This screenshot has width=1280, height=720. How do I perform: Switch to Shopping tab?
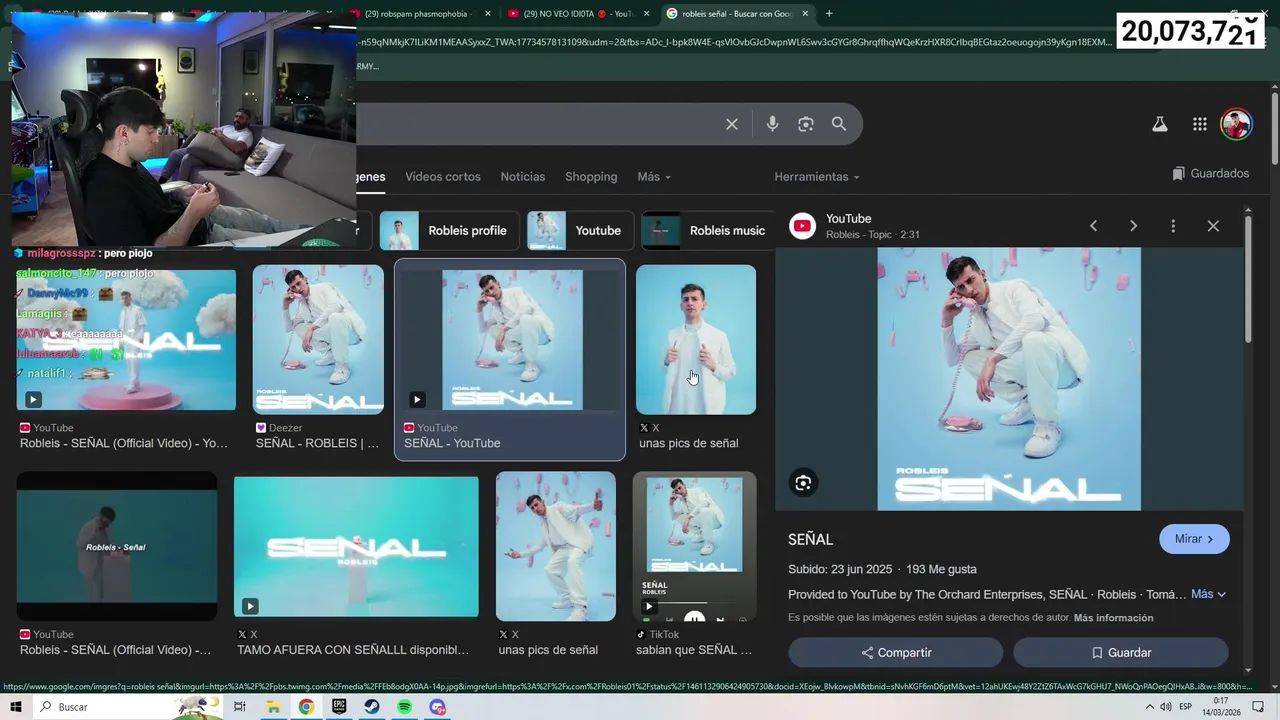(x=591, y=176)
